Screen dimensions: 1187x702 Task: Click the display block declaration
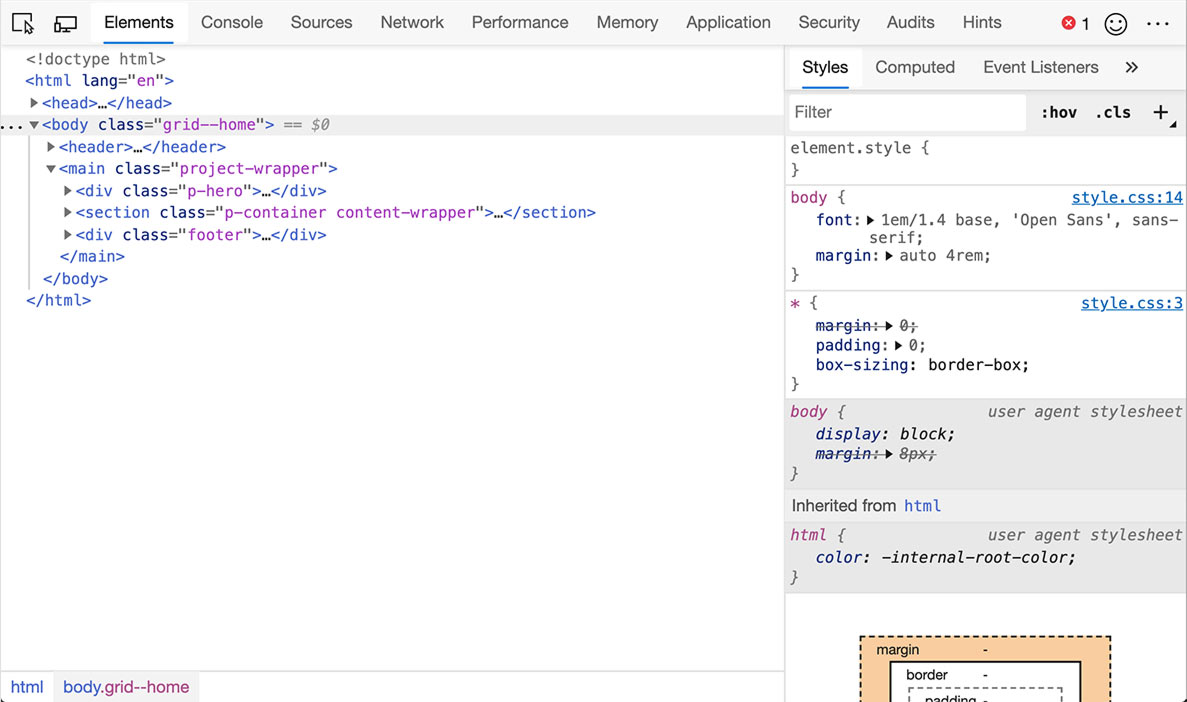pyautogui.click(x=885, y=435)
